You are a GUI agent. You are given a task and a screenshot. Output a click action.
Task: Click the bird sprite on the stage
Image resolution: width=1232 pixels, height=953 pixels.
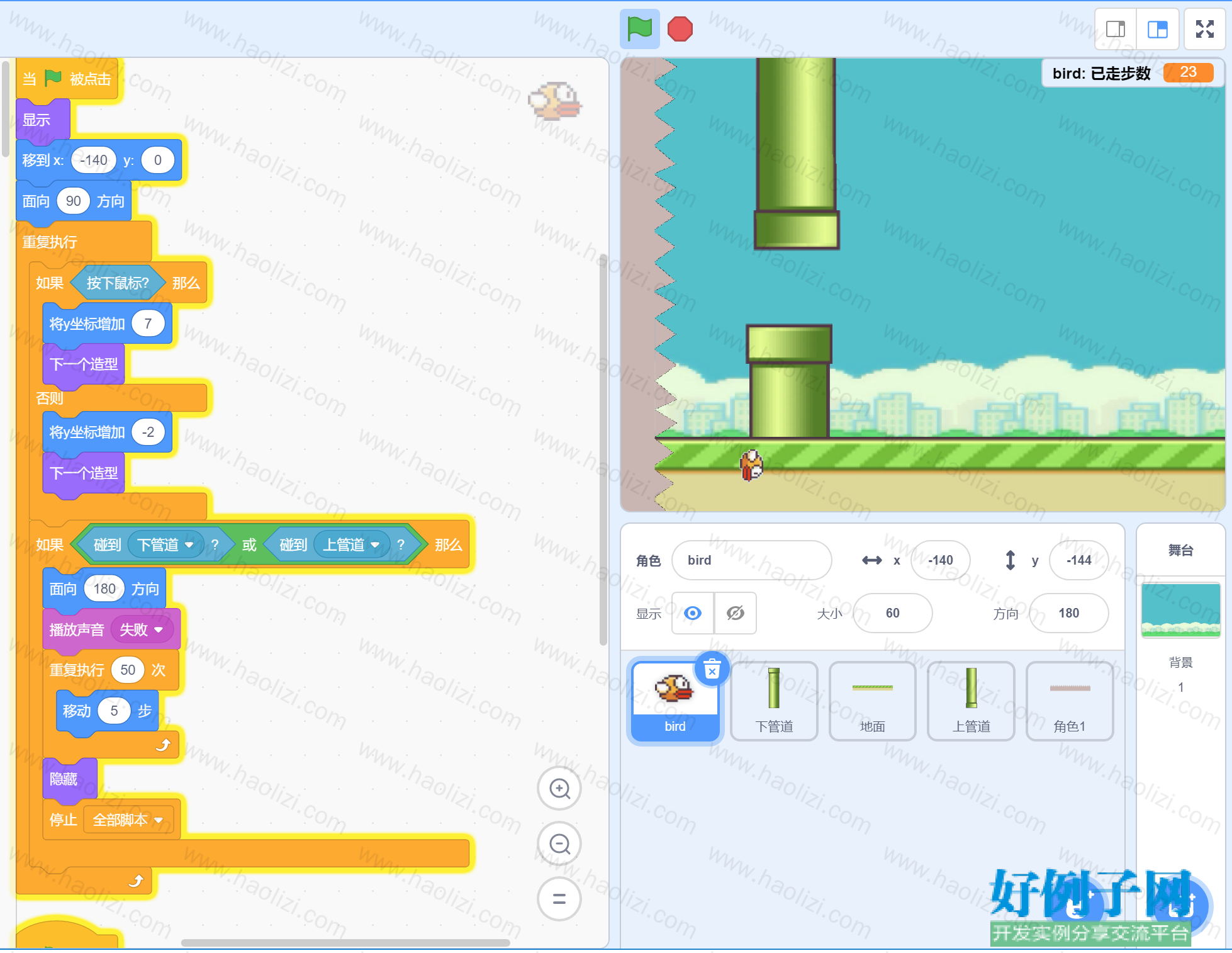[x=751, y=465]
